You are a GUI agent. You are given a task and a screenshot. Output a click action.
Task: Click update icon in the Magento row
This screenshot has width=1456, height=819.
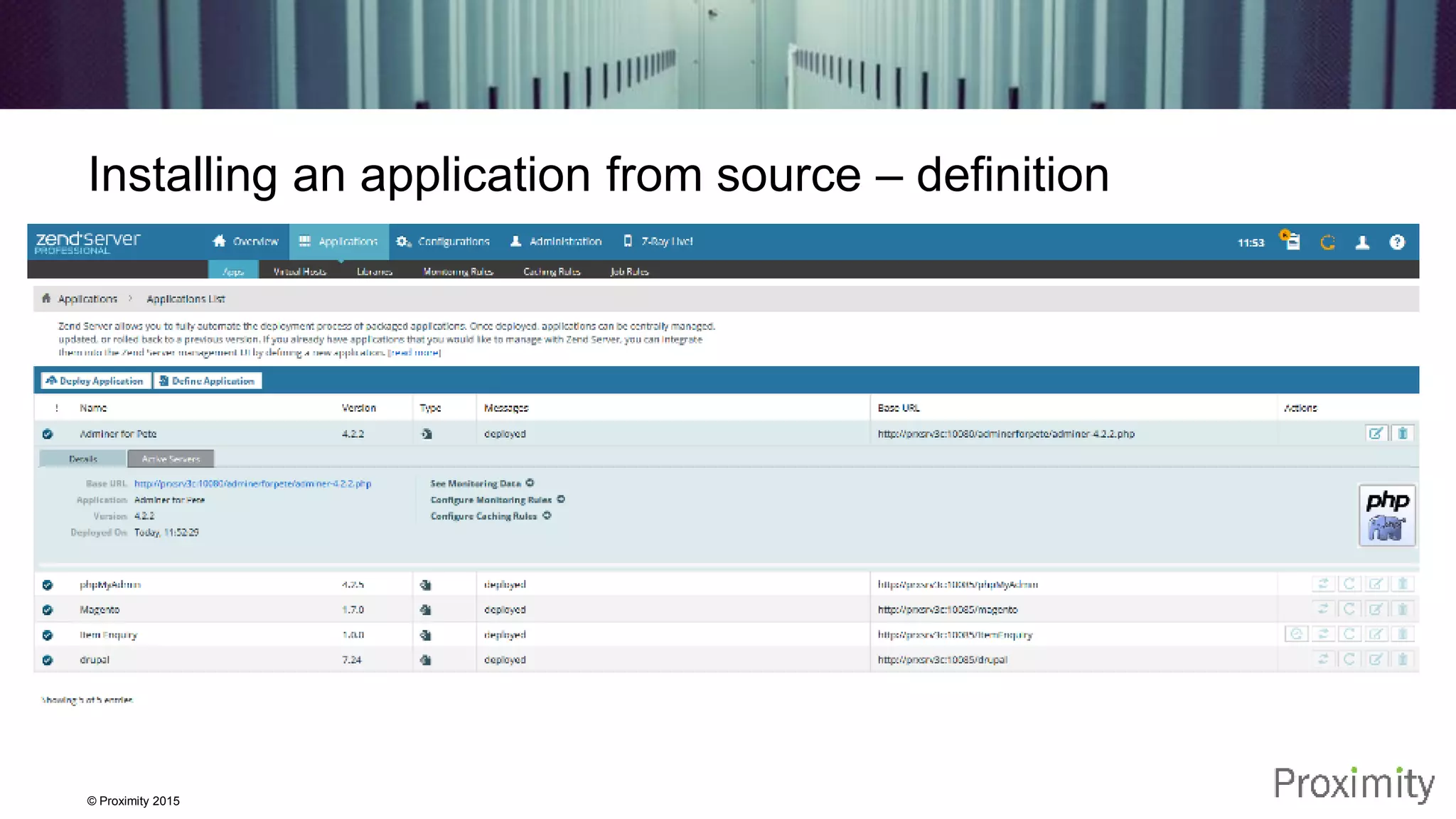point(1323,609)
